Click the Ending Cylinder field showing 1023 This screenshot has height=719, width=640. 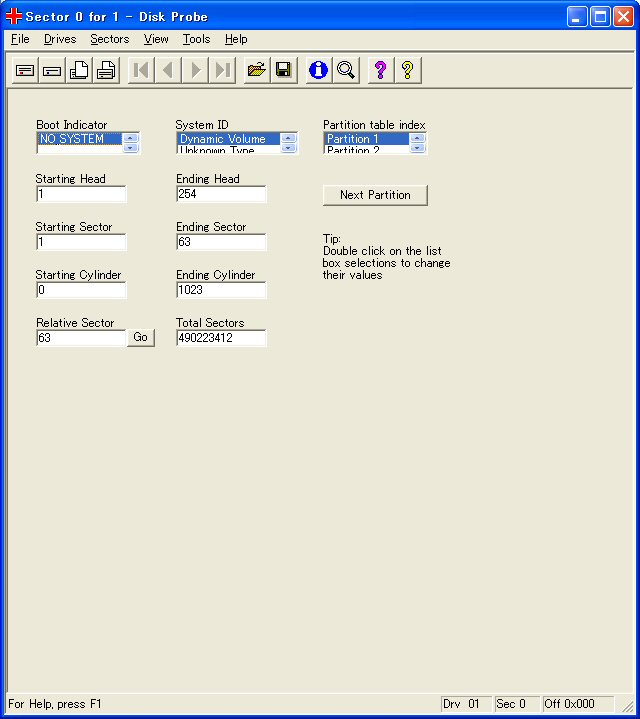point(221,290)
